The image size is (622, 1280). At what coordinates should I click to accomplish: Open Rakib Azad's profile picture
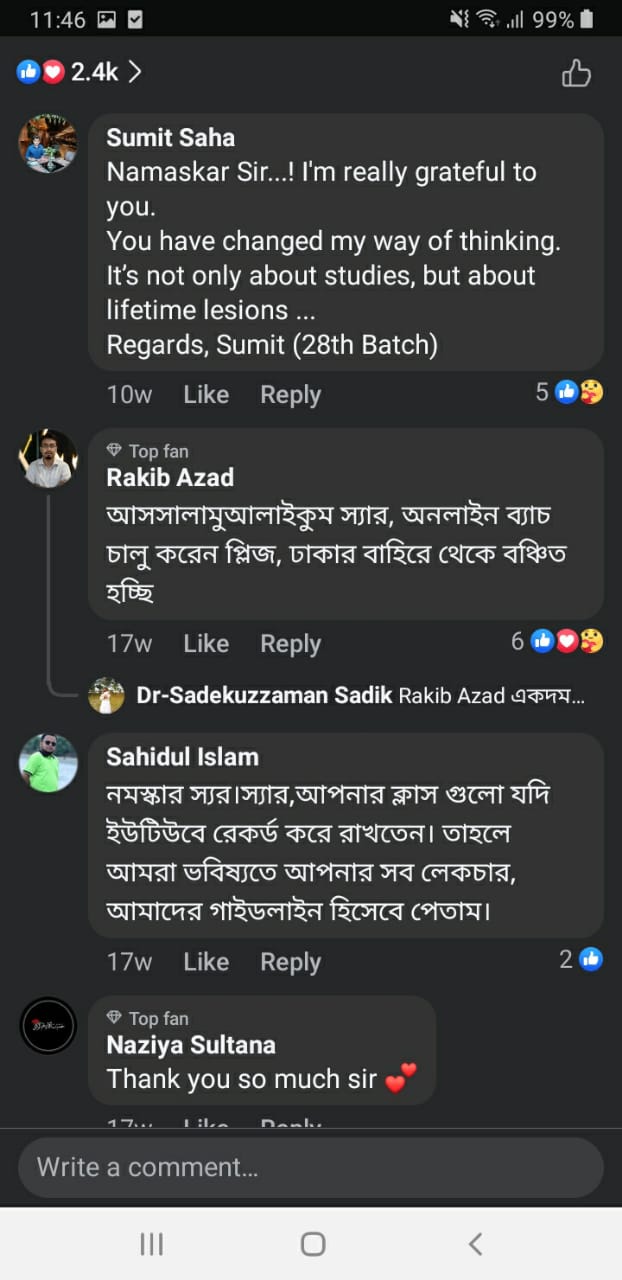[x=48, y=459]
